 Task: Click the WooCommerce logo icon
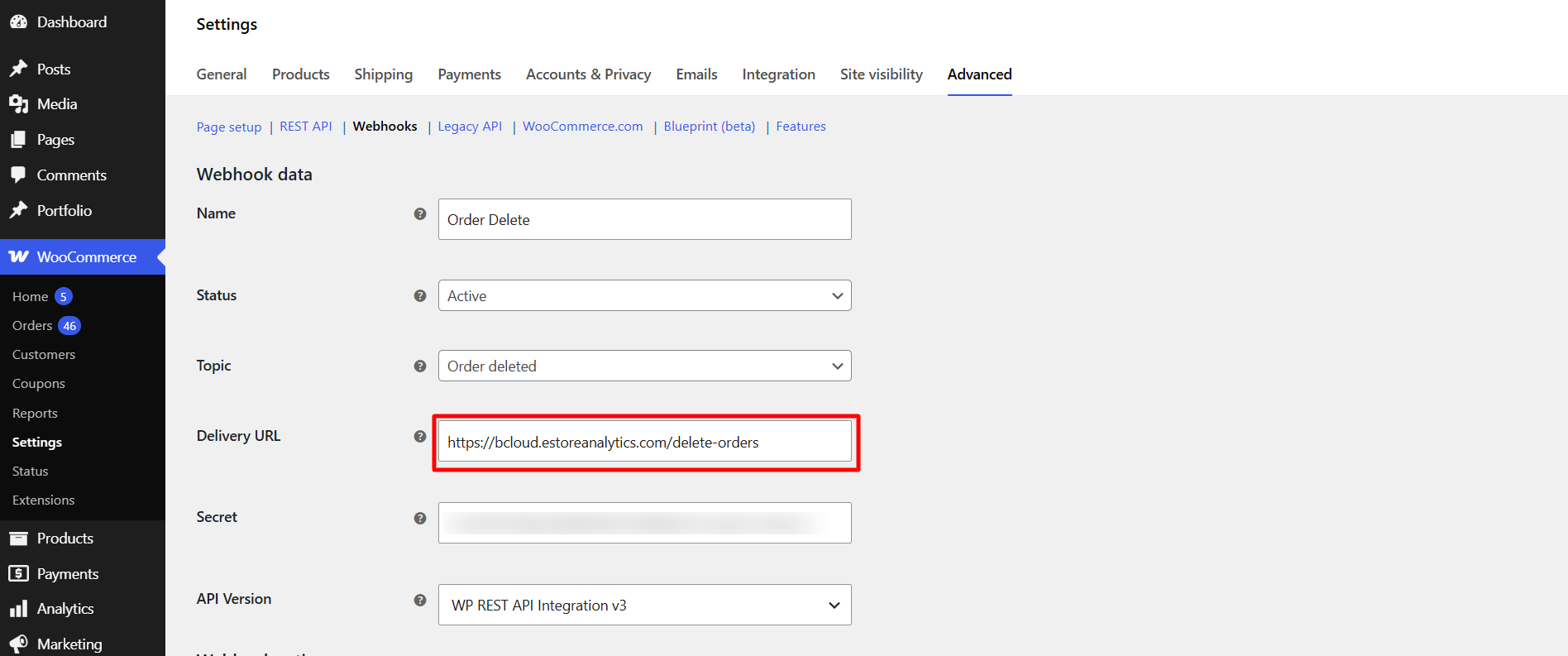click(x=18, y=256)
